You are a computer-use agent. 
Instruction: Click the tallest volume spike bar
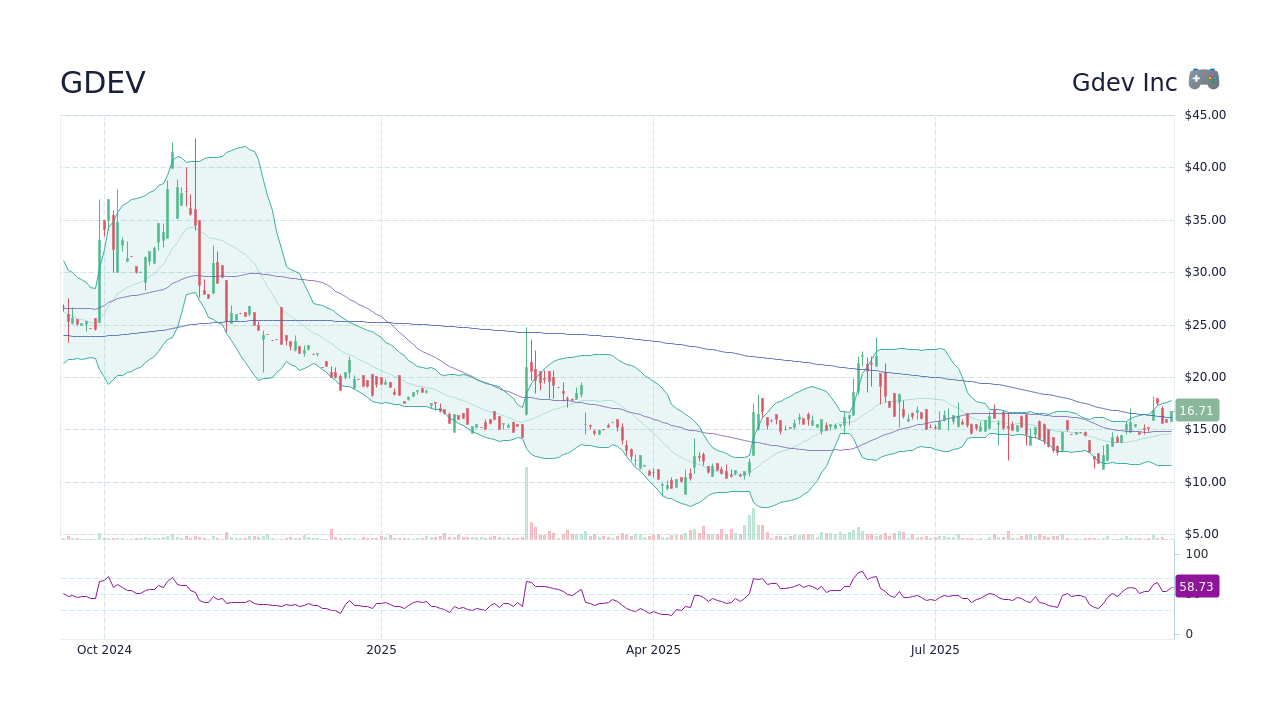coord(526,503)
